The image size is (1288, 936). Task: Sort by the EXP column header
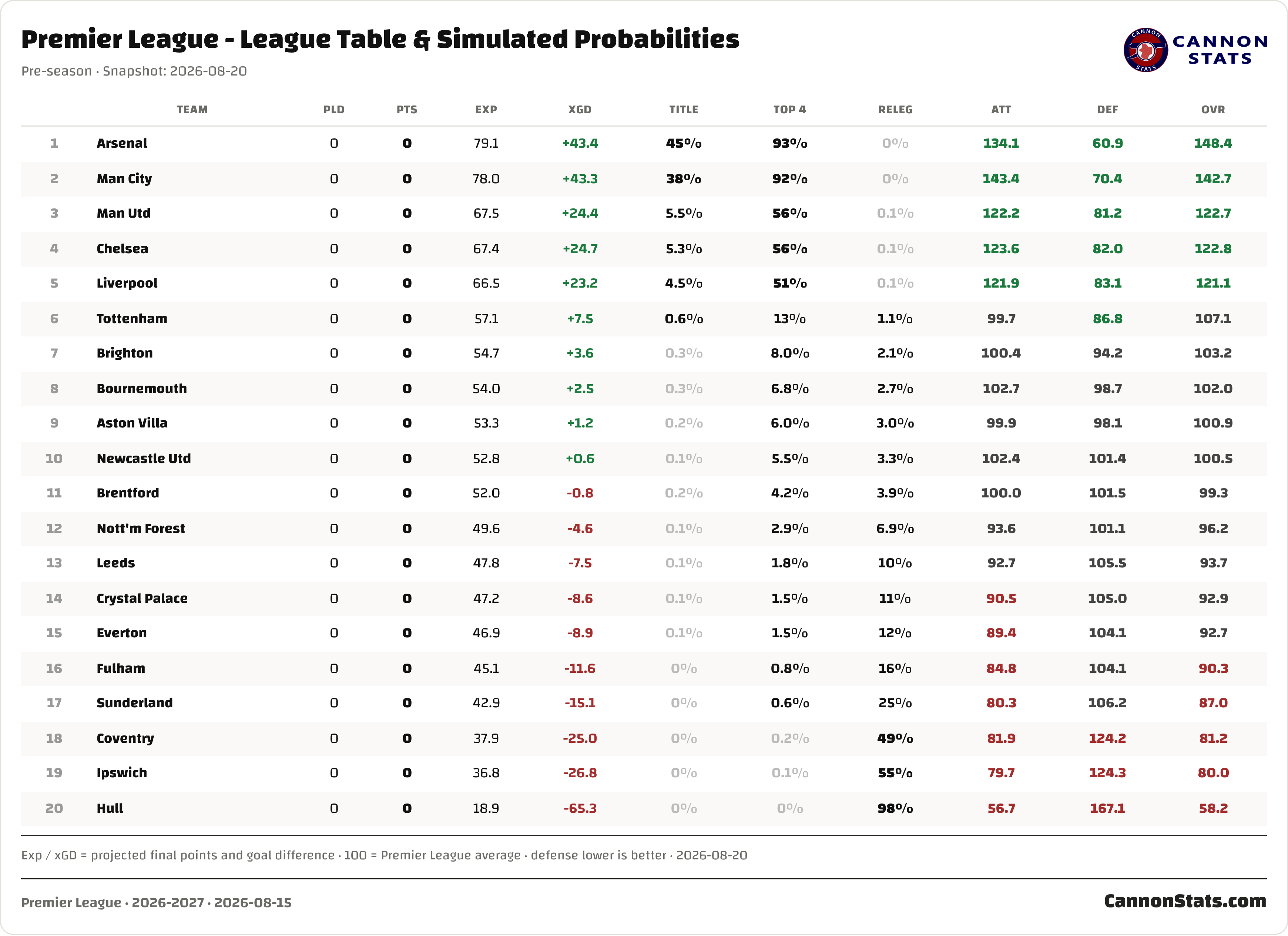coord(486,110)
